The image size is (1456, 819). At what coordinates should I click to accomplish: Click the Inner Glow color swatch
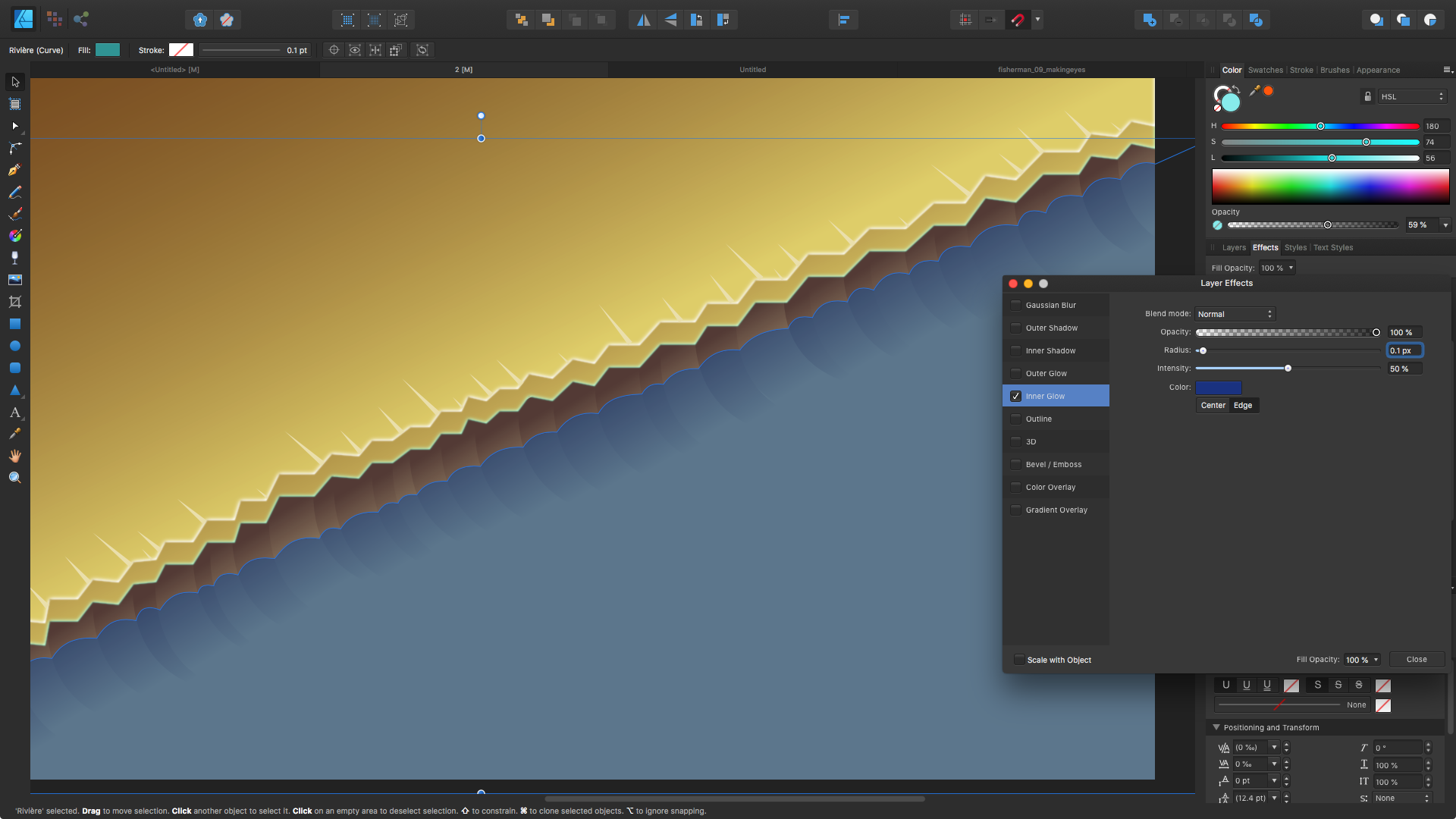pos(1219,388)
